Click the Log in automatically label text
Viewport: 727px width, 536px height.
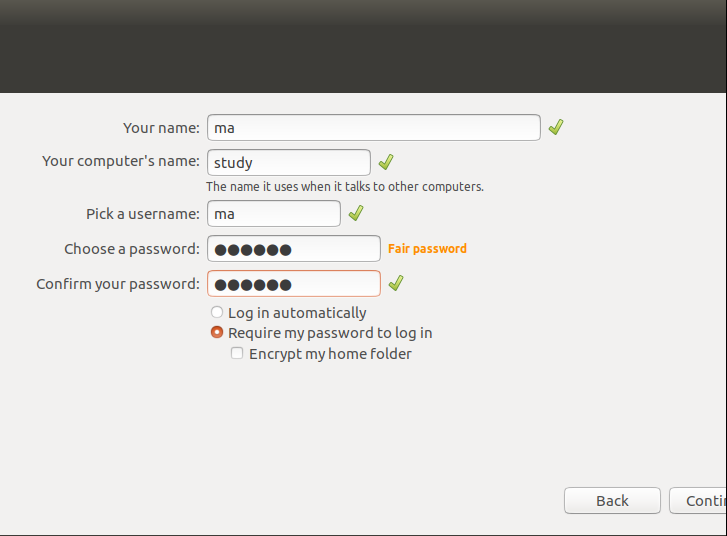pyautogui.click(x=297, y=313)
